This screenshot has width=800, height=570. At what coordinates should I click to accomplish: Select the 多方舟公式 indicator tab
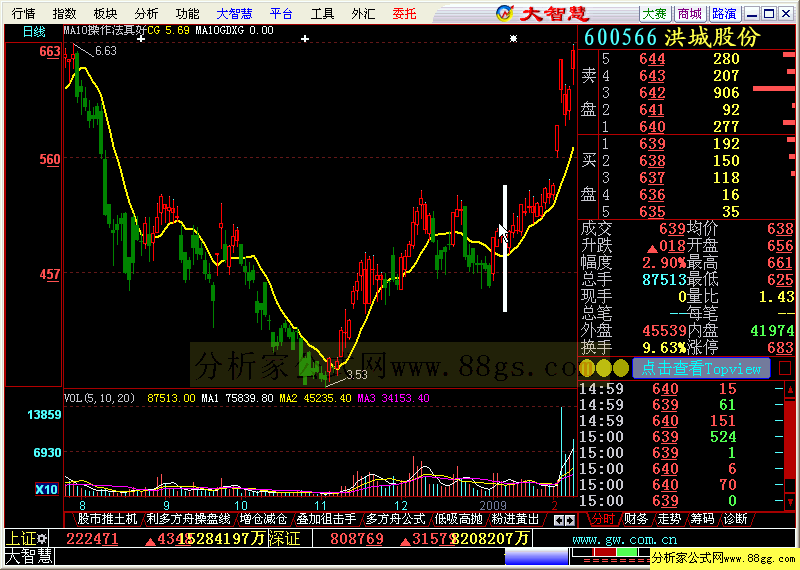395,519
